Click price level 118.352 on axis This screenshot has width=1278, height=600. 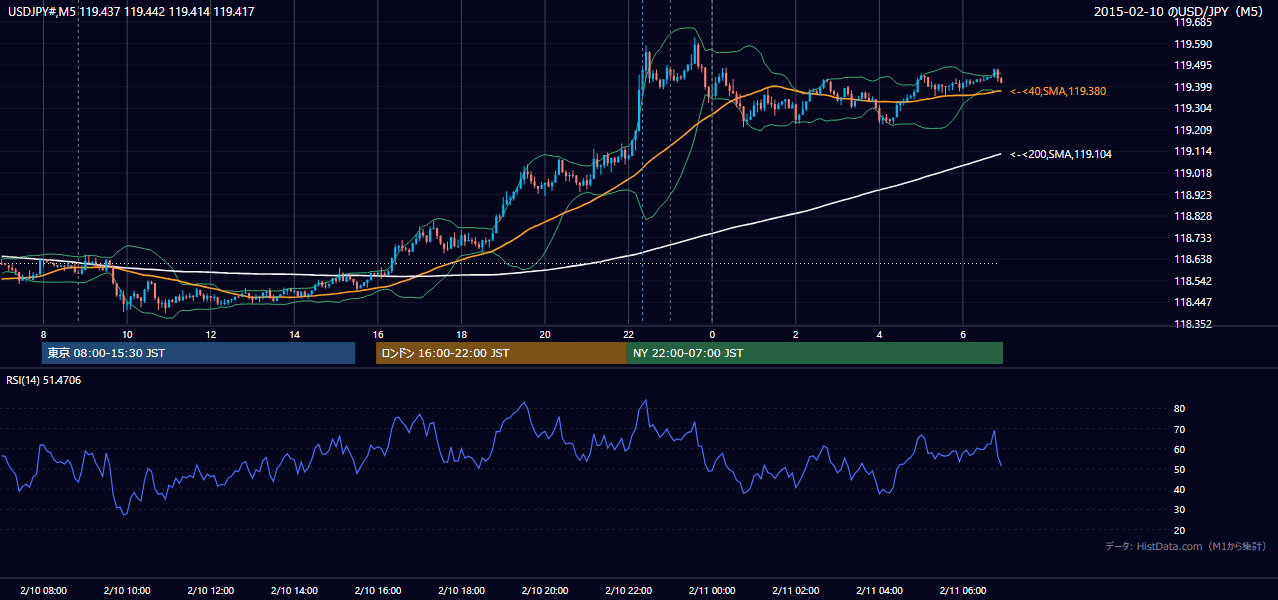(1192, 324)
